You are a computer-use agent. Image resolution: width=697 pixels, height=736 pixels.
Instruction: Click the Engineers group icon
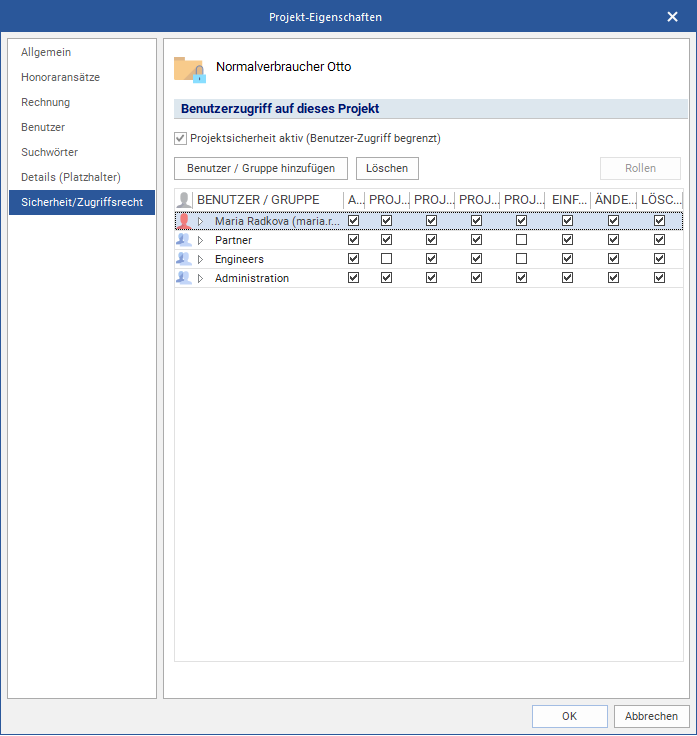click(184, 259)
